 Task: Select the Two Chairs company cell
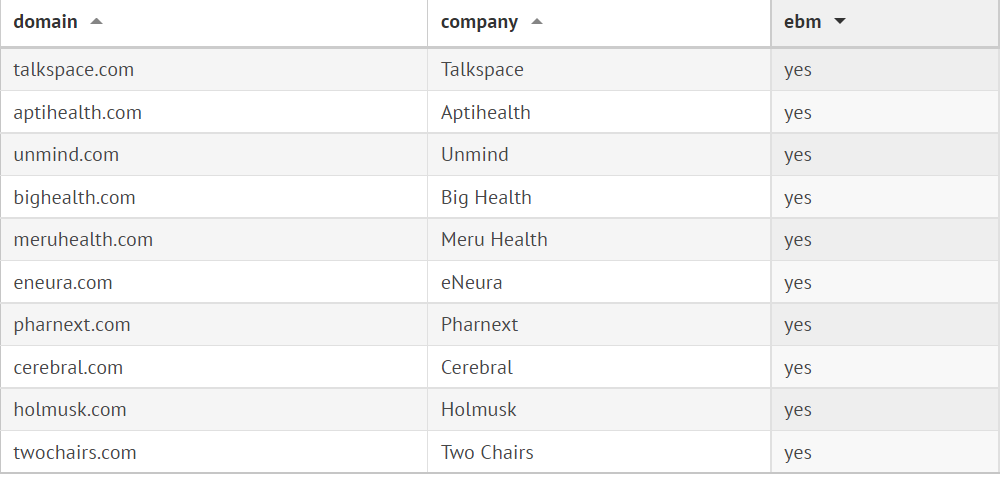487,452
